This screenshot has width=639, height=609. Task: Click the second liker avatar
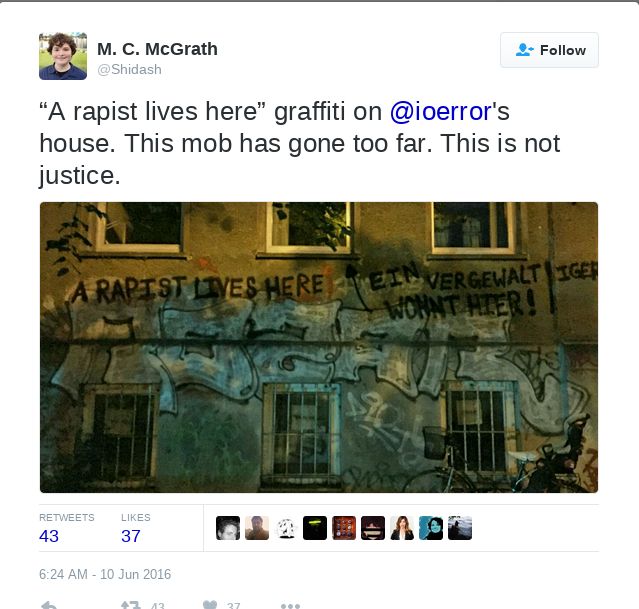[x=257, y=528]
